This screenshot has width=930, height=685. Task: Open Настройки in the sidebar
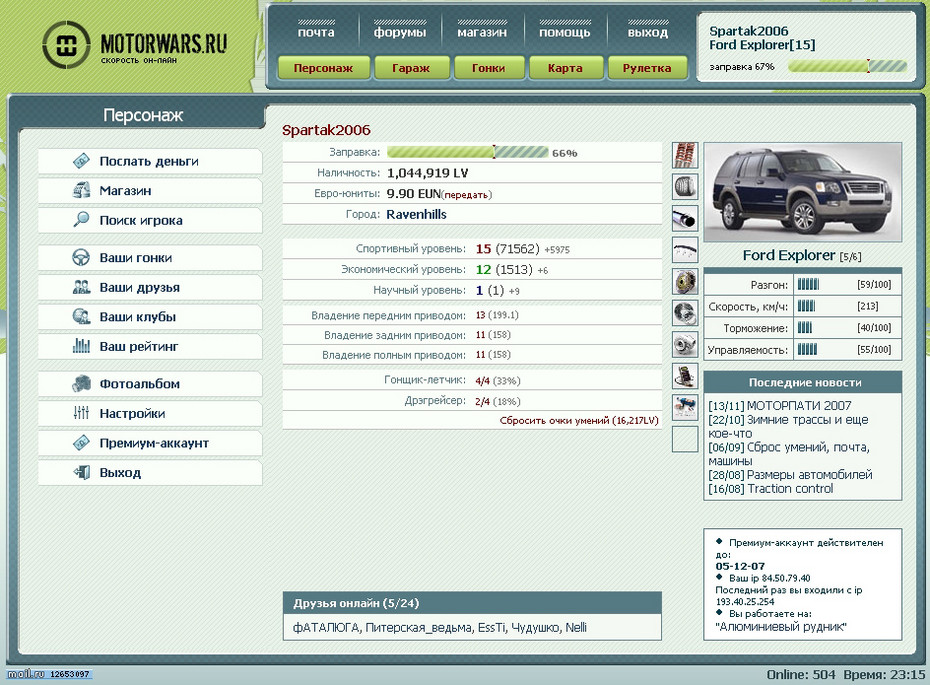click(x=150, y=413)
